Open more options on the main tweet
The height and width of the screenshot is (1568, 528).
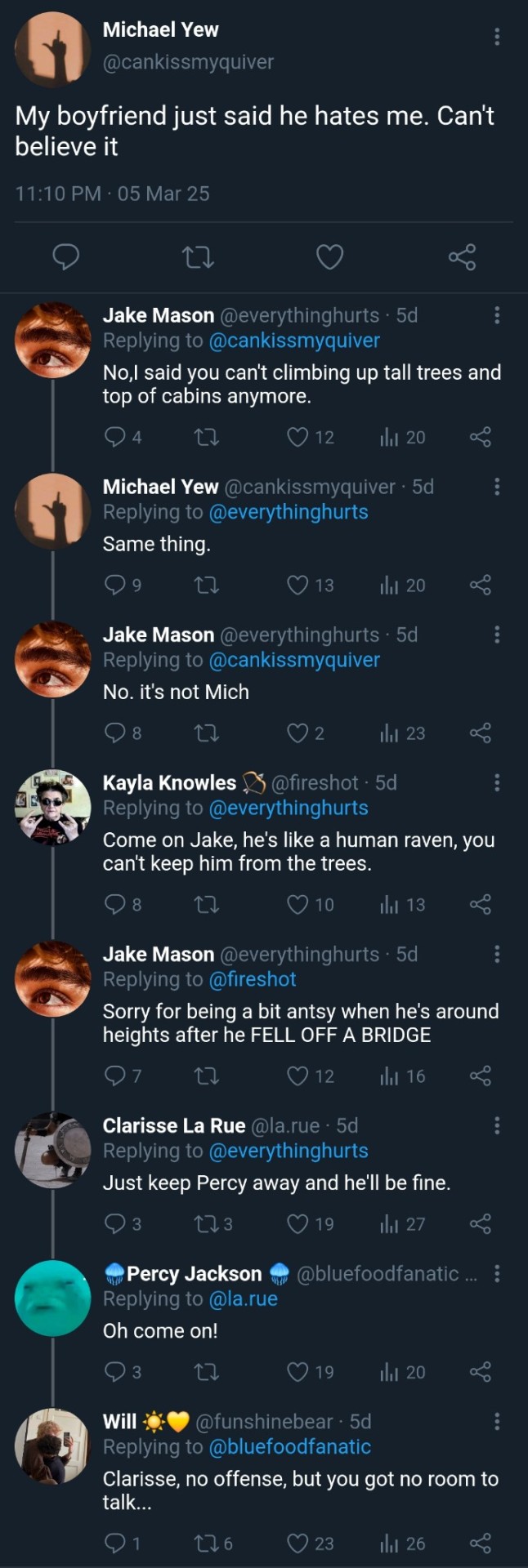497,37
